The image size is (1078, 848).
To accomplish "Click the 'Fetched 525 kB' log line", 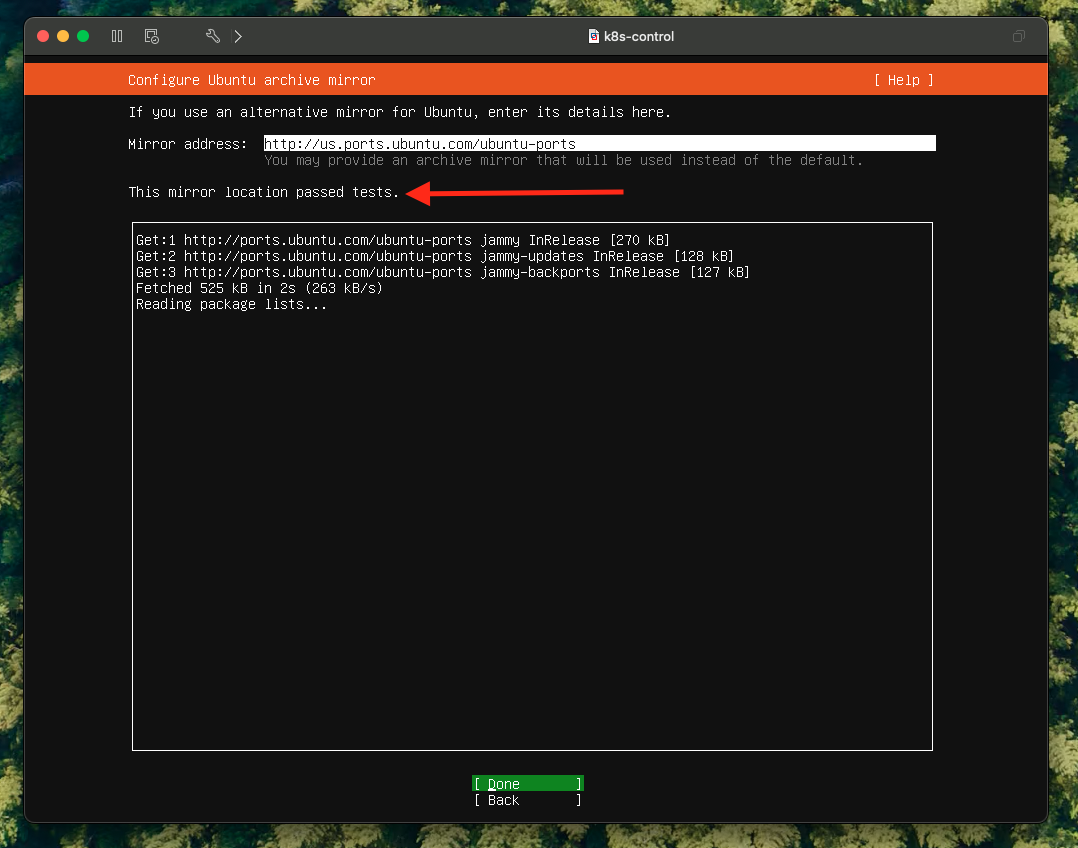I will [259, 288].
